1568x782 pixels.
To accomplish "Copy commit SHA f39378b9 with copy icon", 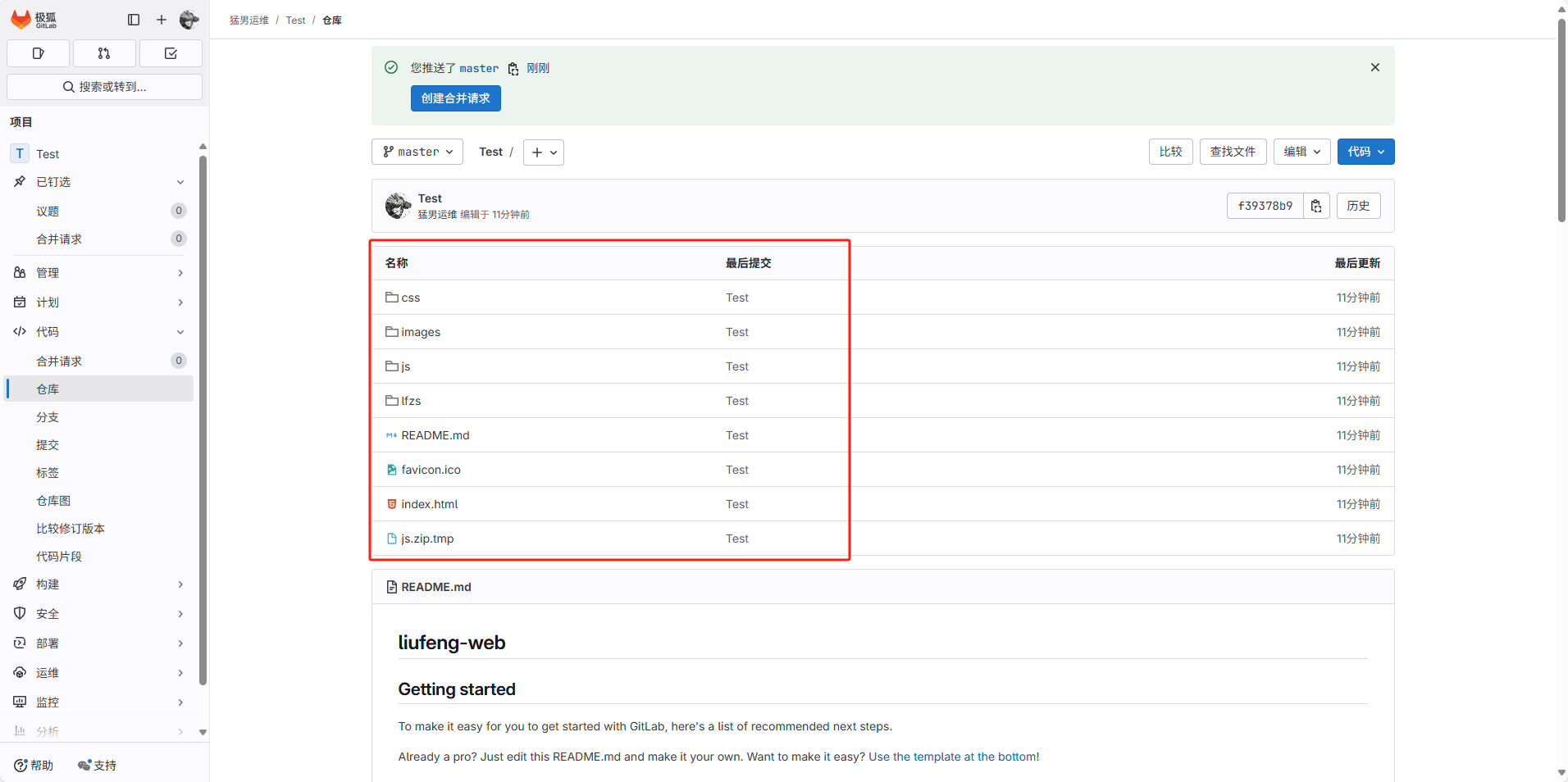I will pos(1315,206).
